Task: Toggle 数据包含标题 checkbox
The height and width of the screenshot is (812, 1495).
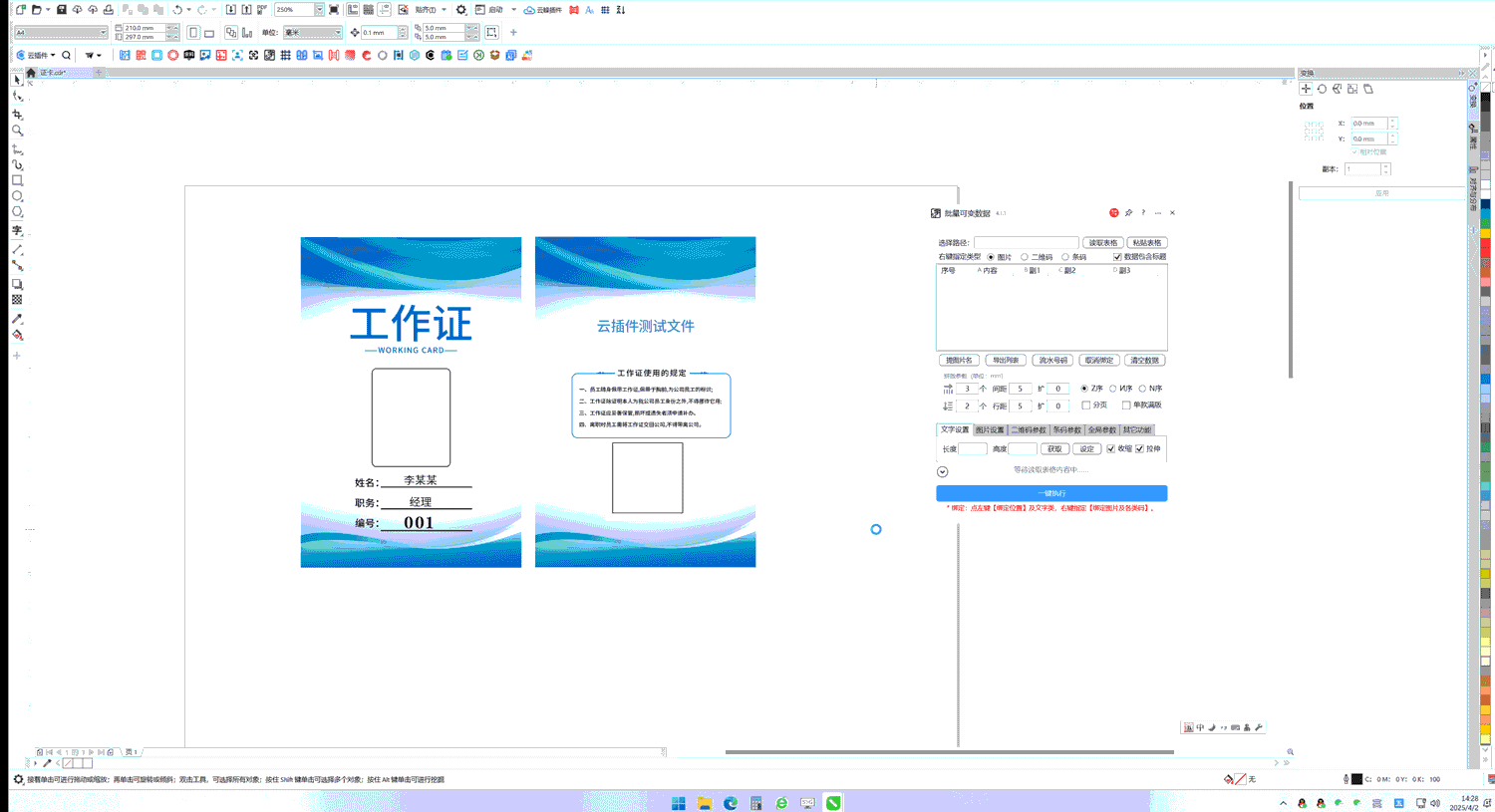Action: [x=1117, y=257]
